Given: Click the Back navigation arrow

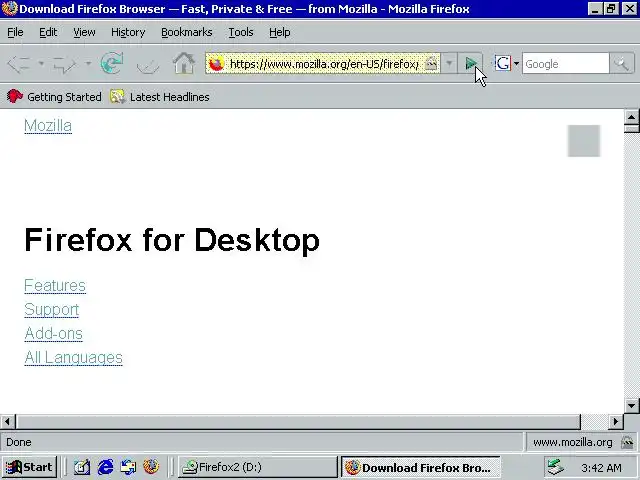Looking at the screenshot, I should click(x=19, y=64).
